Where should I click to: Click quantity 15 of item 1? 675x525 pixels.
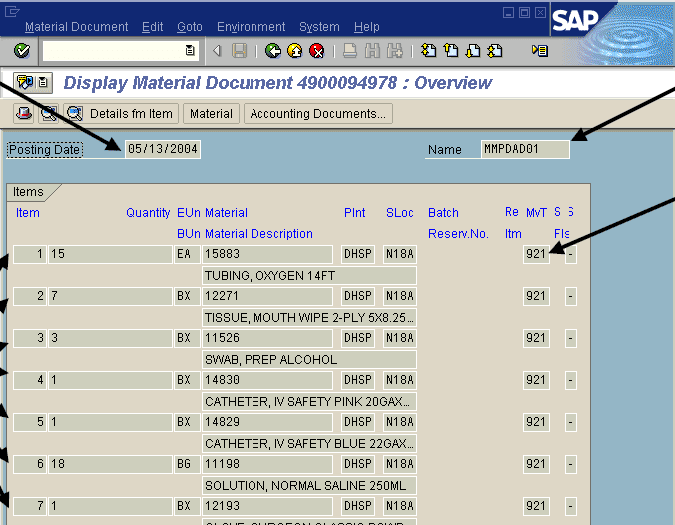click(110, 254)
